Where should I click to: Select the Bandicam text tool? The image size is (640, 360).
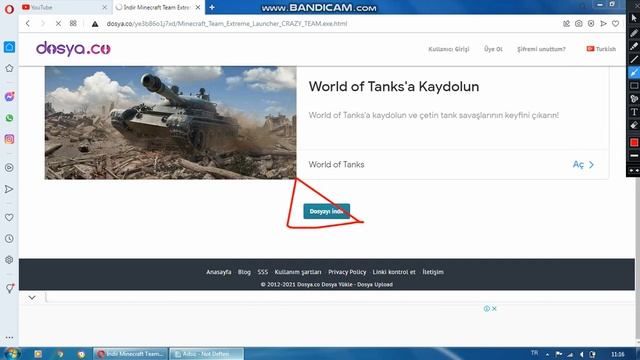(x=634, y=112)
